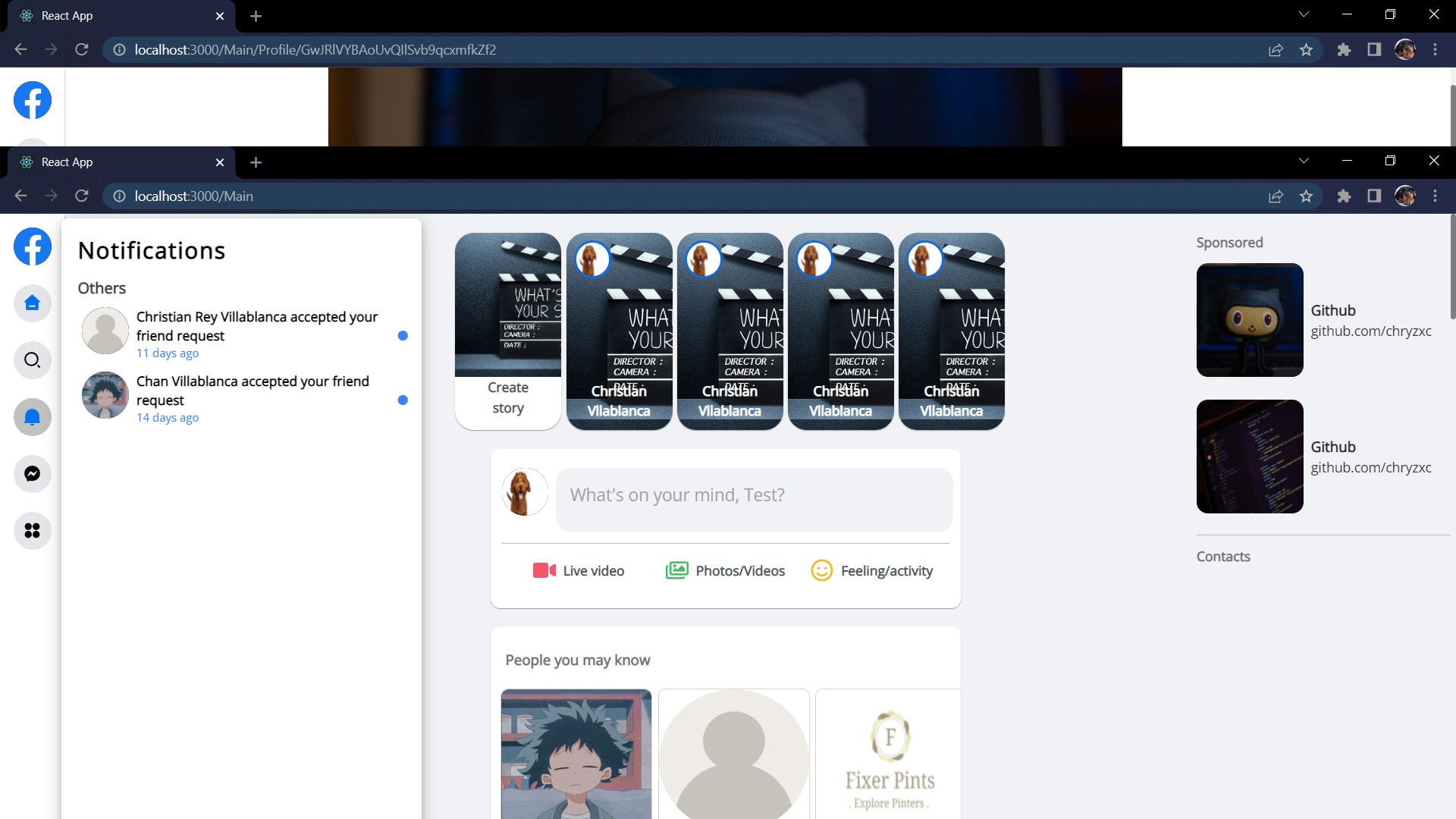Viewport: 1456px width, 819px height.
Task: Open the Fixer Pints suggestion card
Action: pos(888,754)
